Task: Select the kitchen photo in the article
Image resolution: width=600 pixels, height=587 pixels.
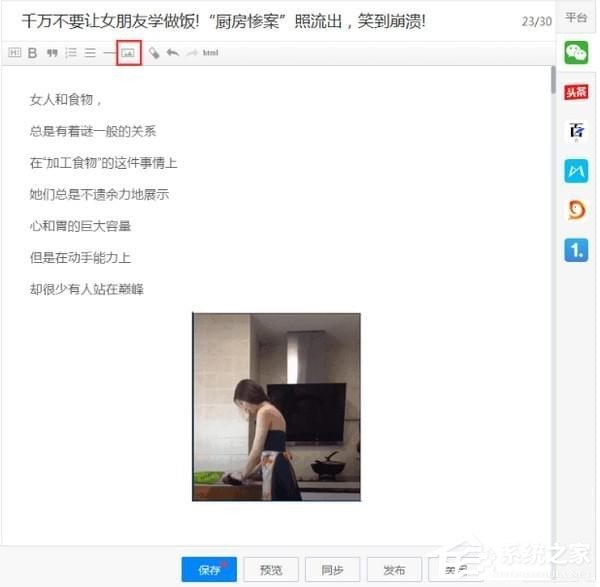Action: point(276,407)
